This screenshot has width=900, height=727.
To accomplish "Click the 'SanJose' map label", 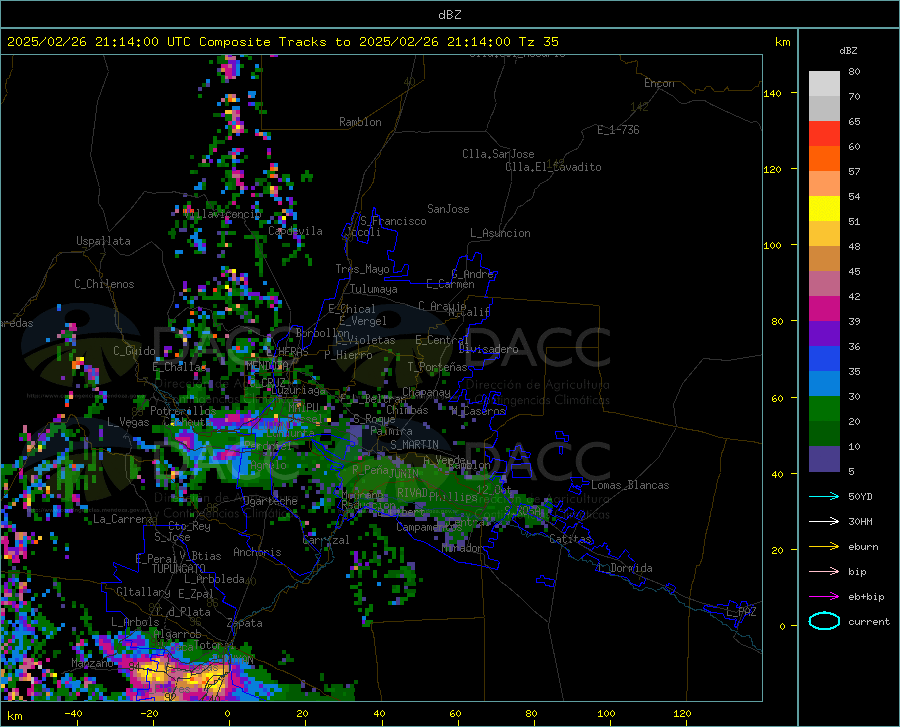I will [x=448, y=209].
